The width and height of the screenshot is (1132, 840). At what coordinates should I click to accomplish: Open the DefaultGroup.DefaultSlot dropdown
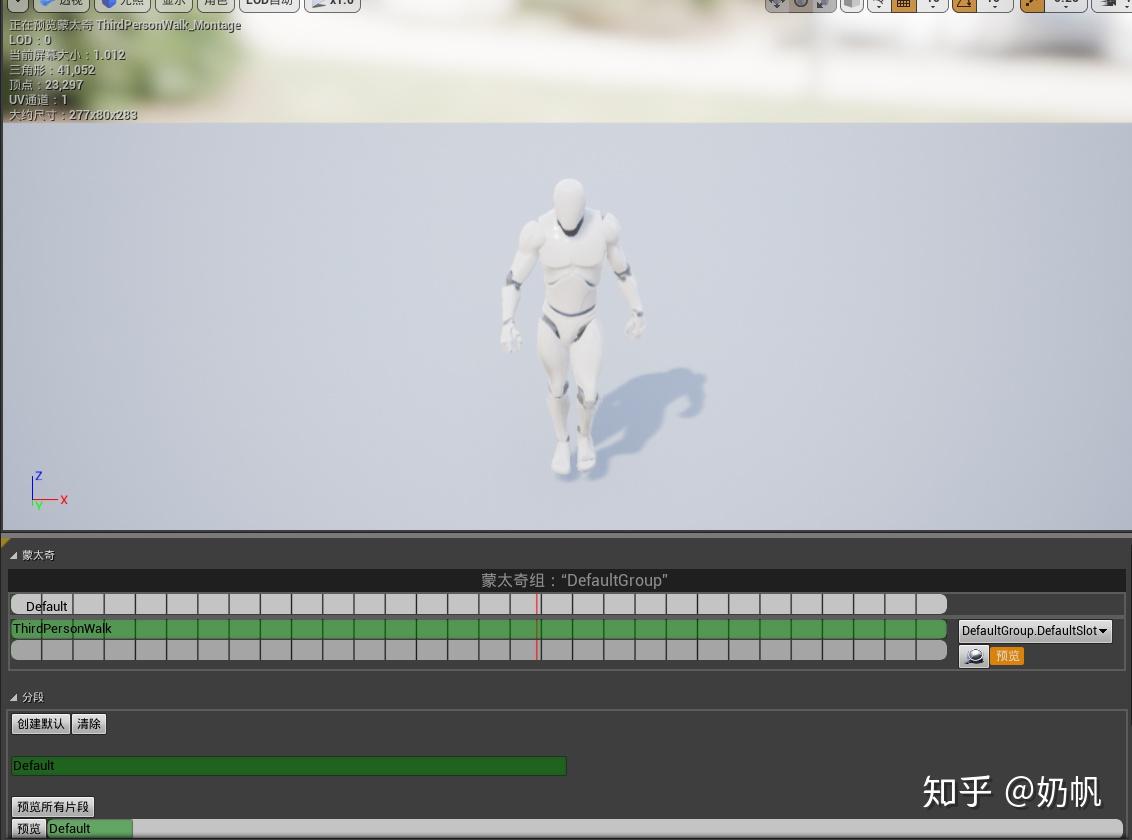[x=1034, y=631]
